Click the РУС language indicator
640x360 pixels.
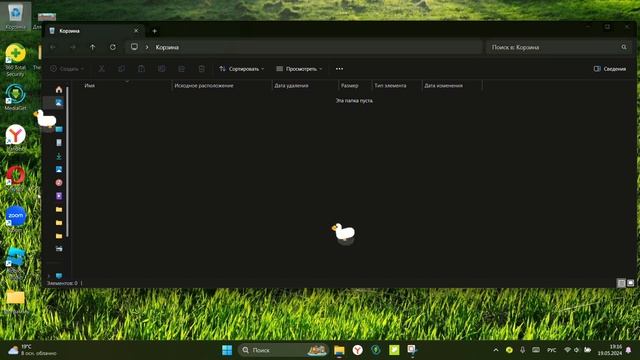pos(552,350)
